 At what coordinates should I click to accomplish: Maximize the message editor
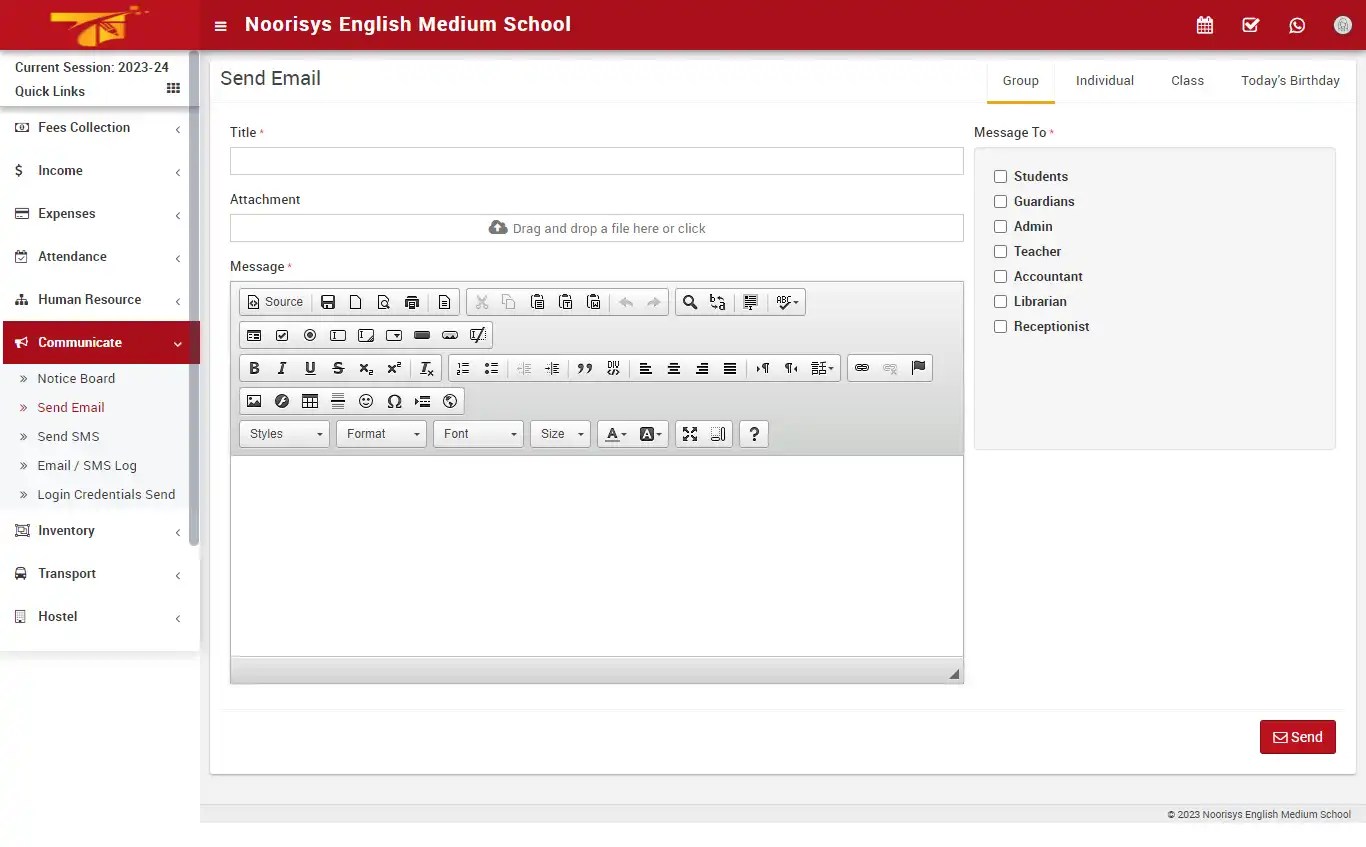click(x=689, y=433)
